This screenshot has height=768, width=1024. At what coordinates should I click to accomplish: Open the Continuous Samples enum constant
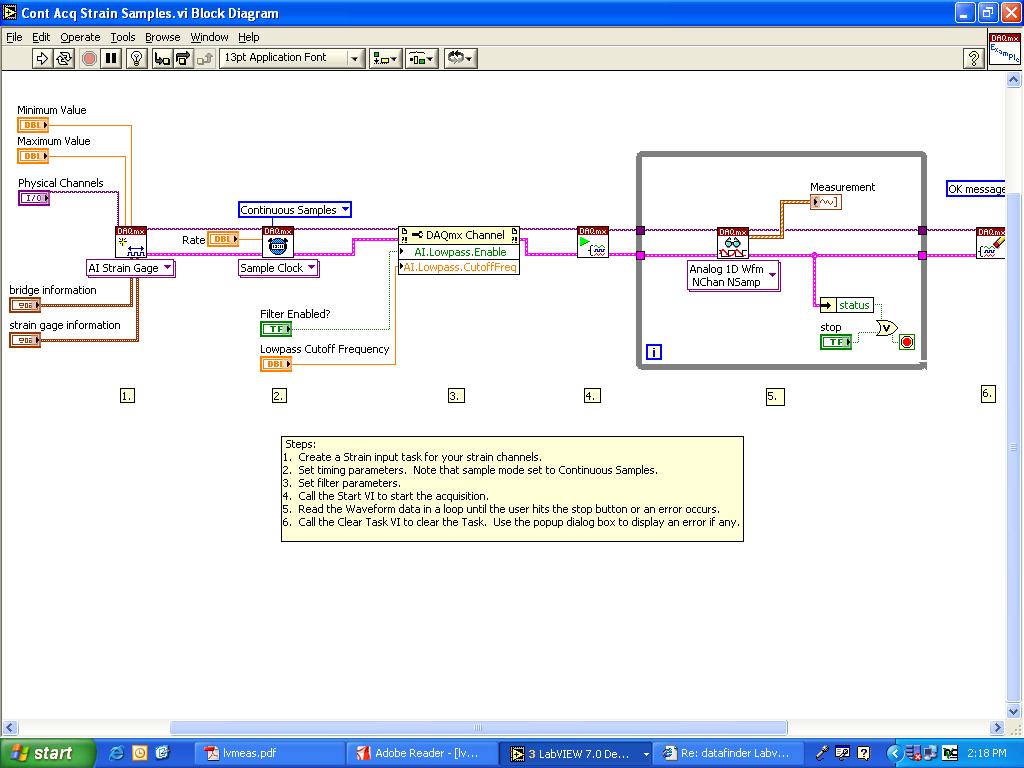[x=295, y=210]
